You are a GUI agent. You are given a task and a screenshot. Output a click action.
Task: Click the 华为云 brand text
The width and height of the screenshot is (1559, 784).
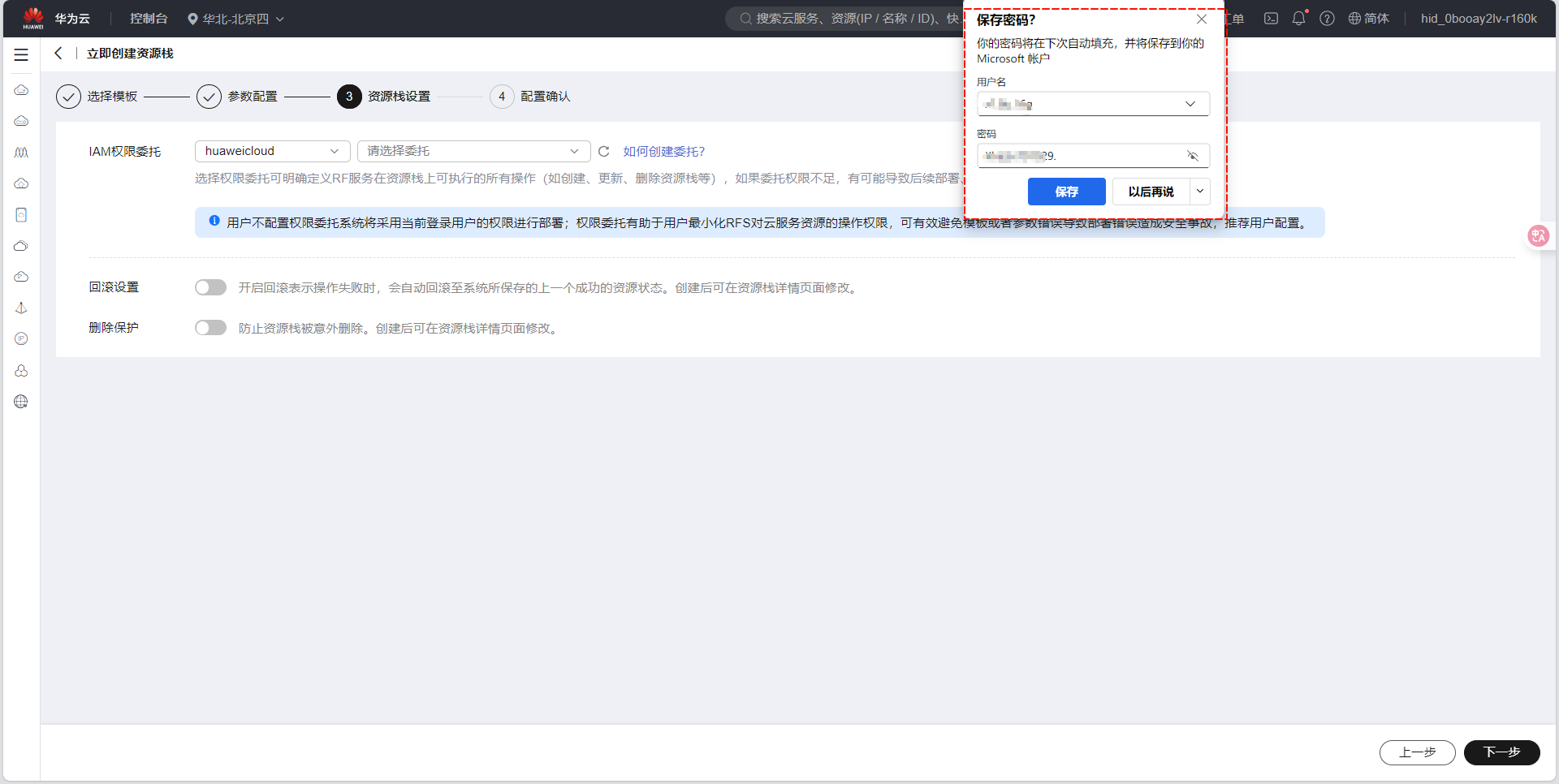pos(72,19)
